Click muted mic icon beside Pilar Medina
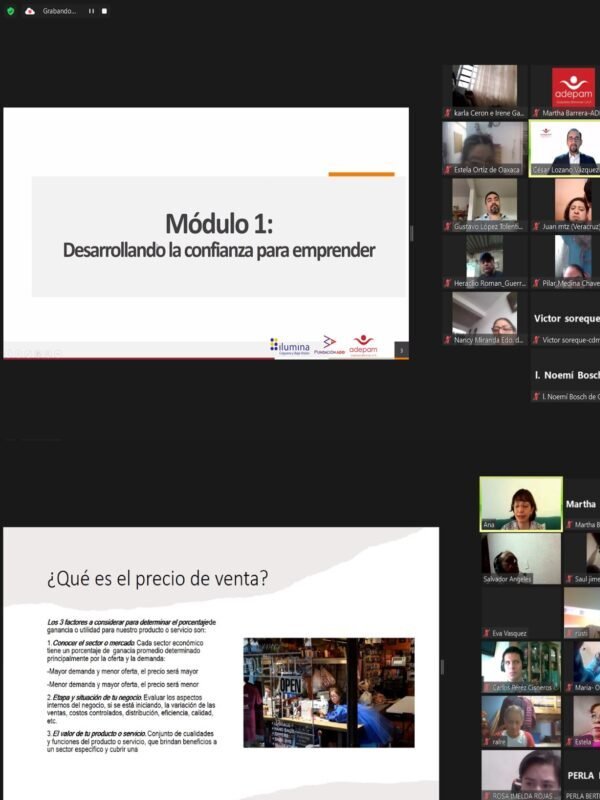The image size is (600, 800). click(536, 283)
